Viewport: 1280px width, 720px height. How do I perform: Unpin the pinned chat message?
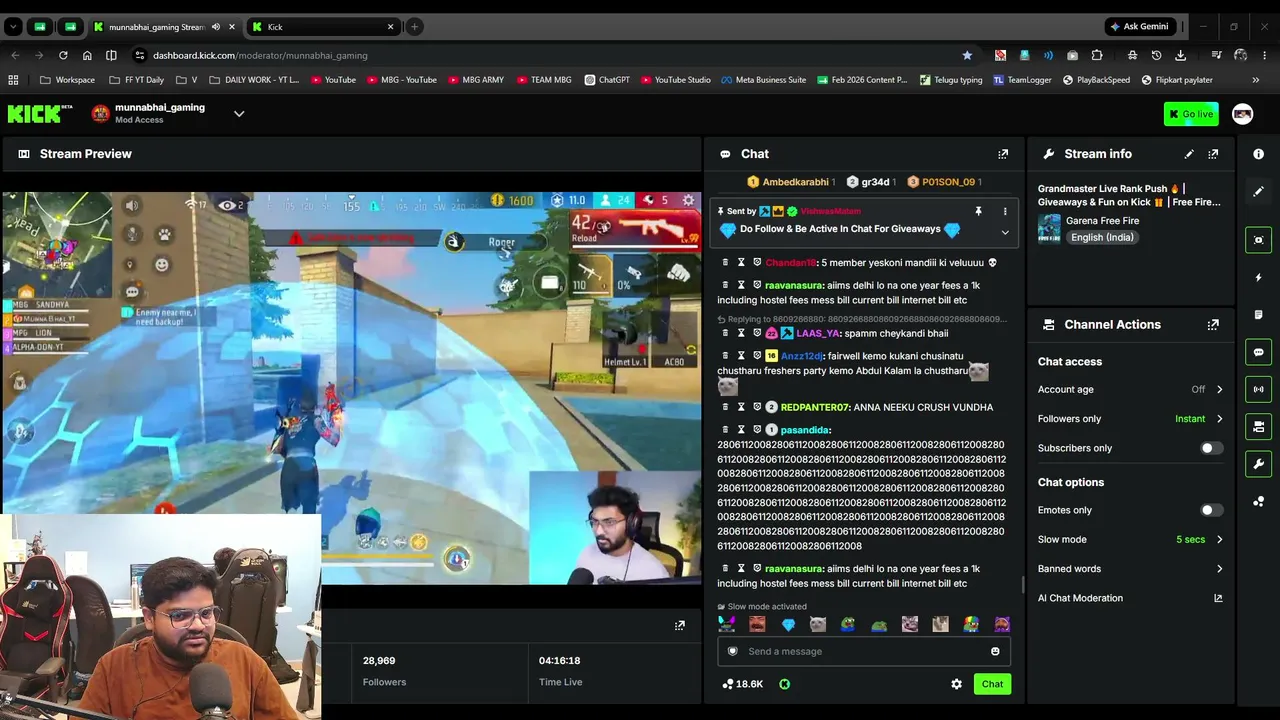978,211
